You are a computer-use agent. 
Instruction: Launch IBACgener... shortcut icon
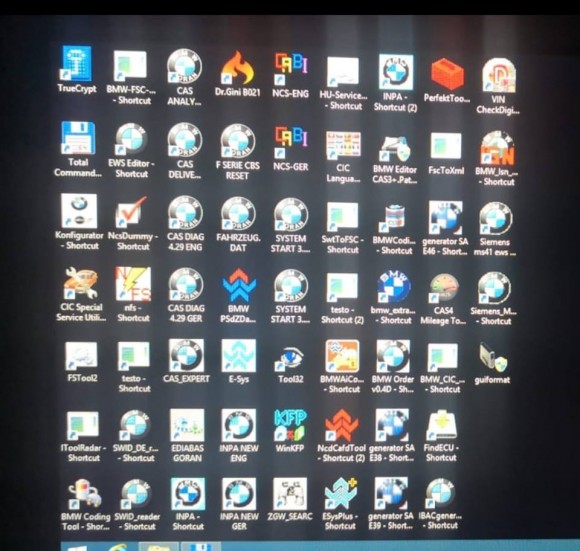click(x=440, y=494)
